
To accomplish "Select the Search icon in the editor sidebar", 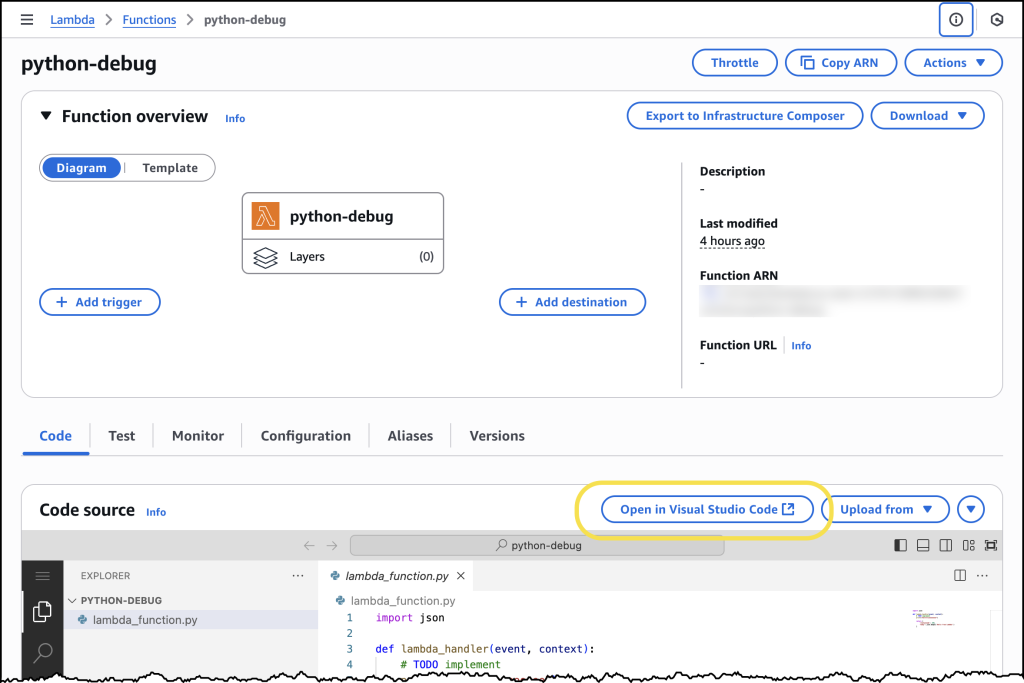I will (x=43, y=653).
